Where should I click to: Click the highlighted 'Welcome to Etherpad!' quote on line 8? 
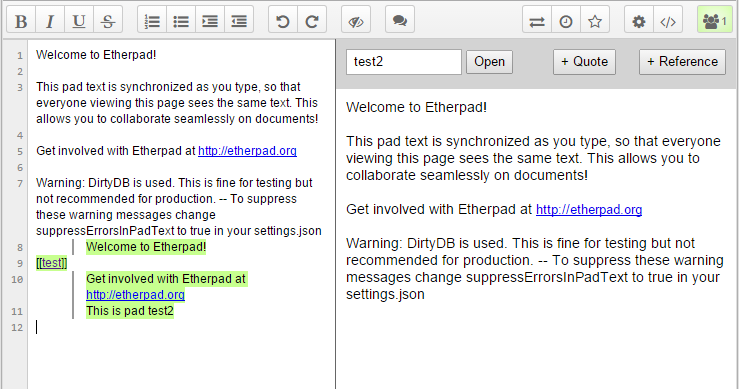click(x=146, y=247)
